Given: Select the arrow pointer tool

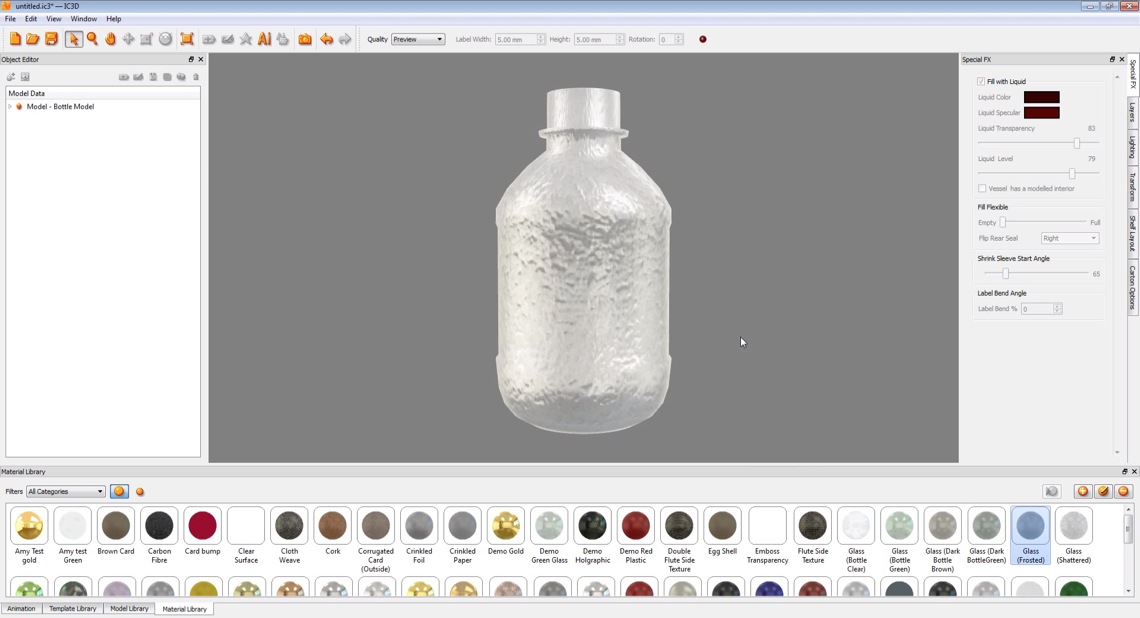Looking at the screenshot, I should [x=73, y=39].
